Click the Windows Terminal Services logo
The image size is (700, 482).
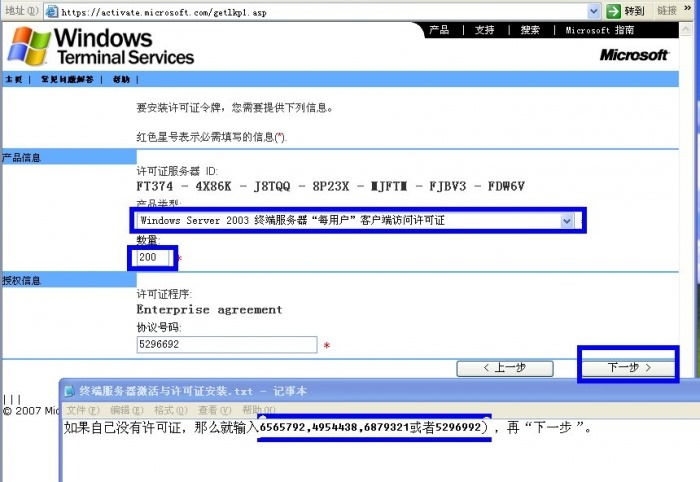101,46
